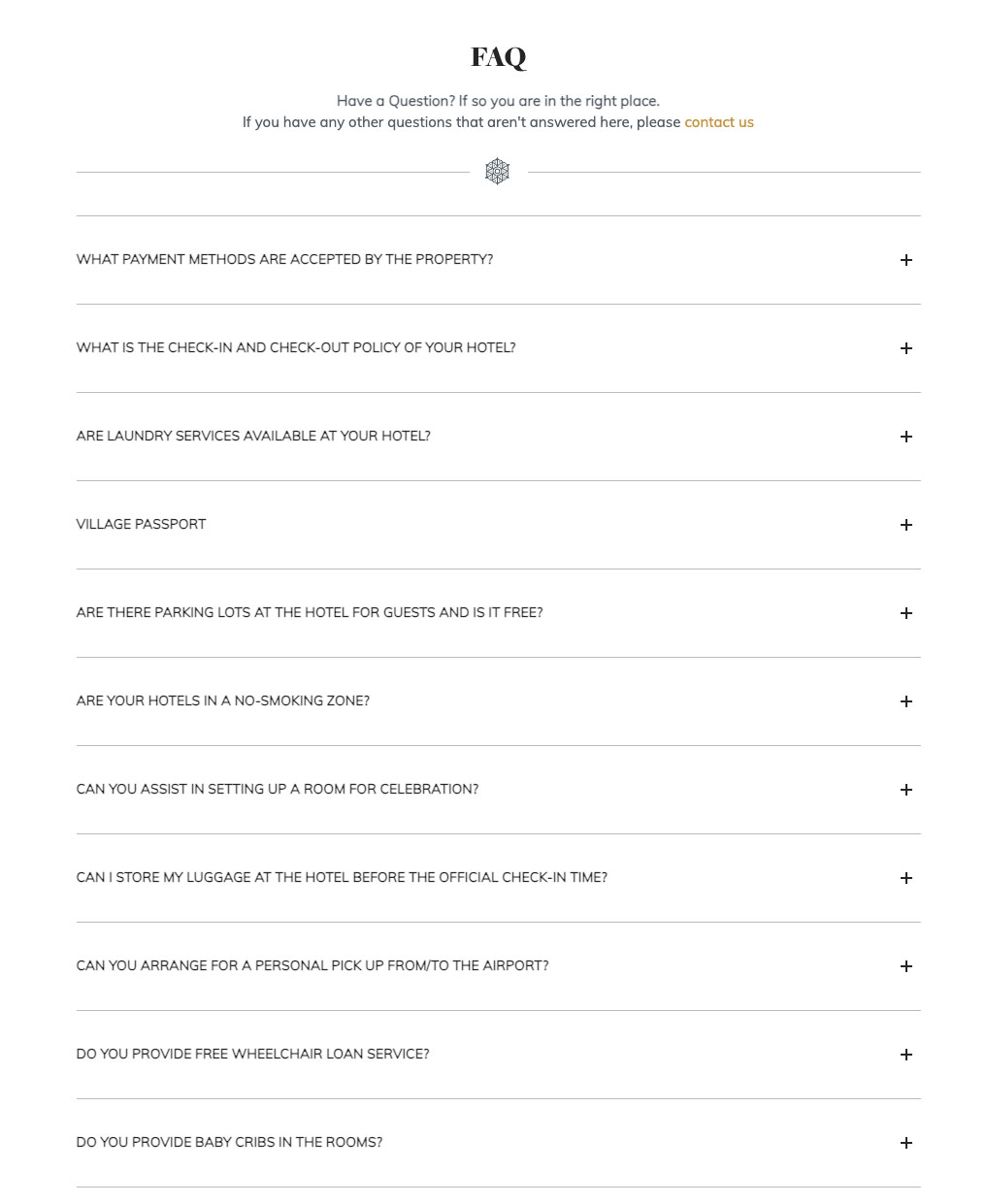The height and width of the screenshot is (1204, 986).
Task: Expand the wheelchair loan service question title
Action: click(x=252, y=1054)
